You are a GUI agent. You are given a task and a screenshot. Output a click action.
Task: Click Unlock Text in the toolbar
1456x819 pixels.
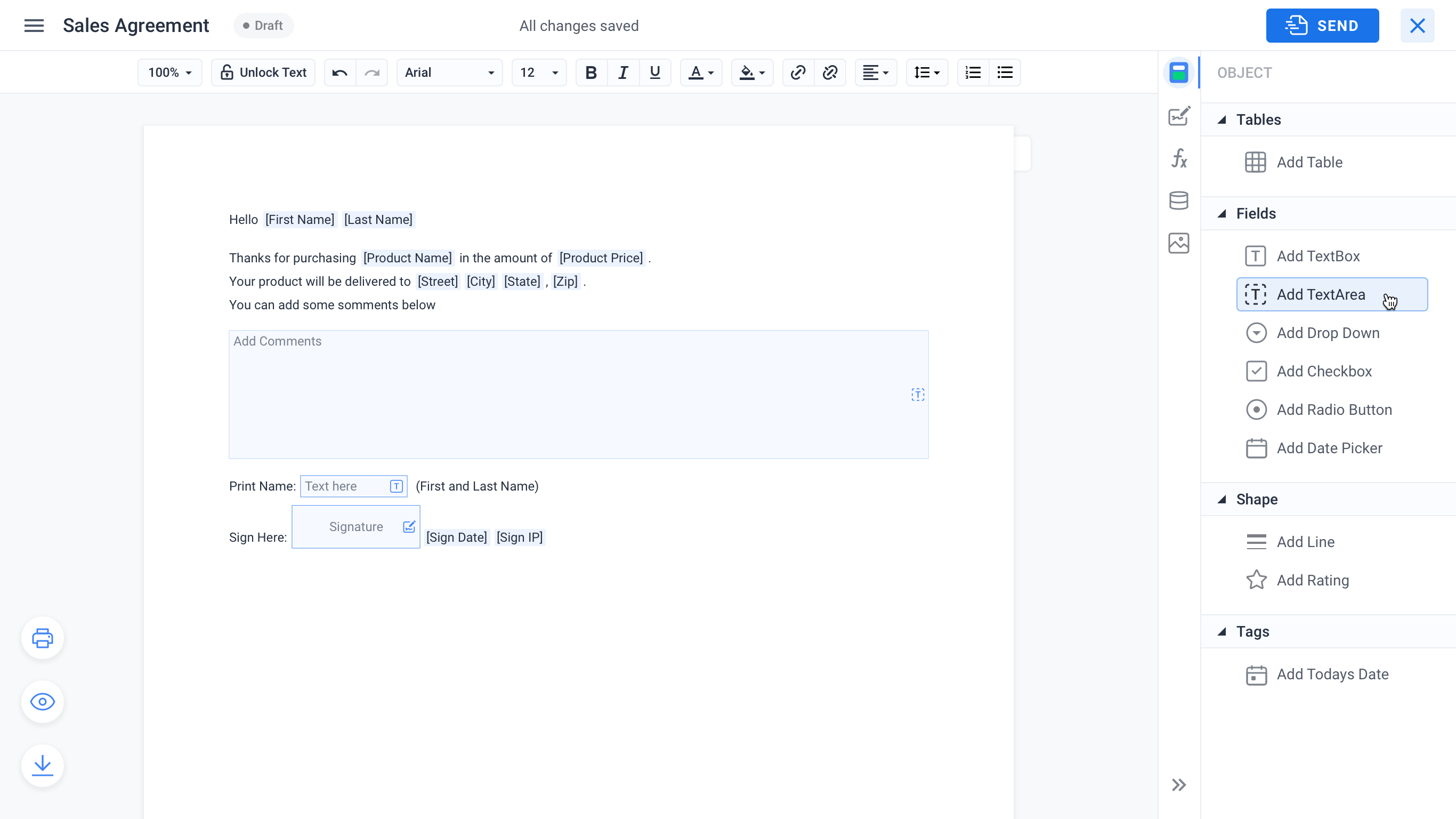[x=263, y=73]
